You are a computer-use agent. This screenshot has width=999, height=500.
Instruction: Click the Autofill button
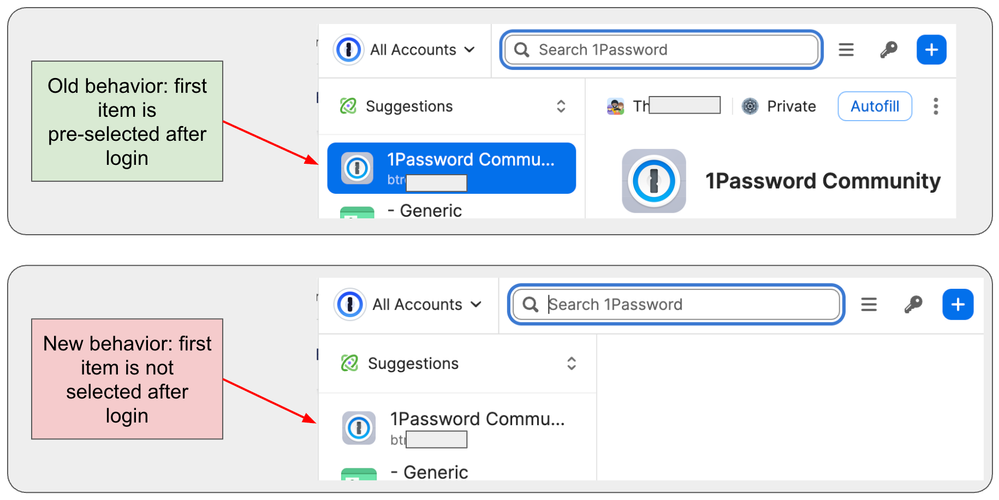click(875, 106)
